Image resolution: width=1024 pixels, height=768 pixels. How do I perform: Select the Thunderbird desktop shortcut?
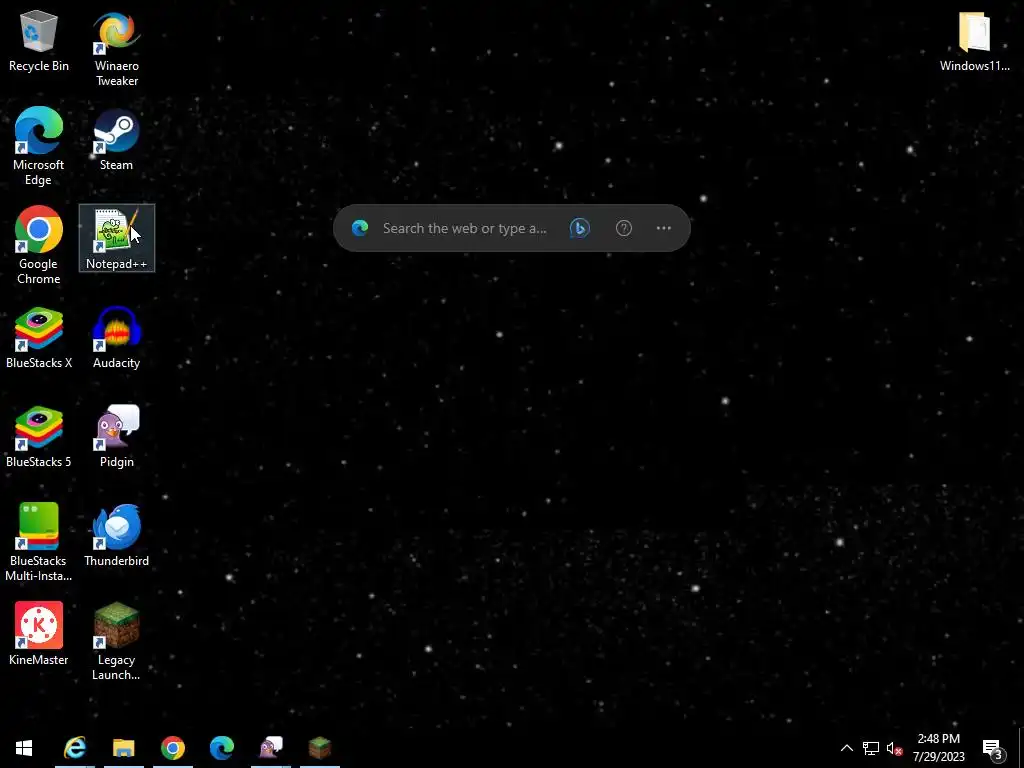click(116, 536)
